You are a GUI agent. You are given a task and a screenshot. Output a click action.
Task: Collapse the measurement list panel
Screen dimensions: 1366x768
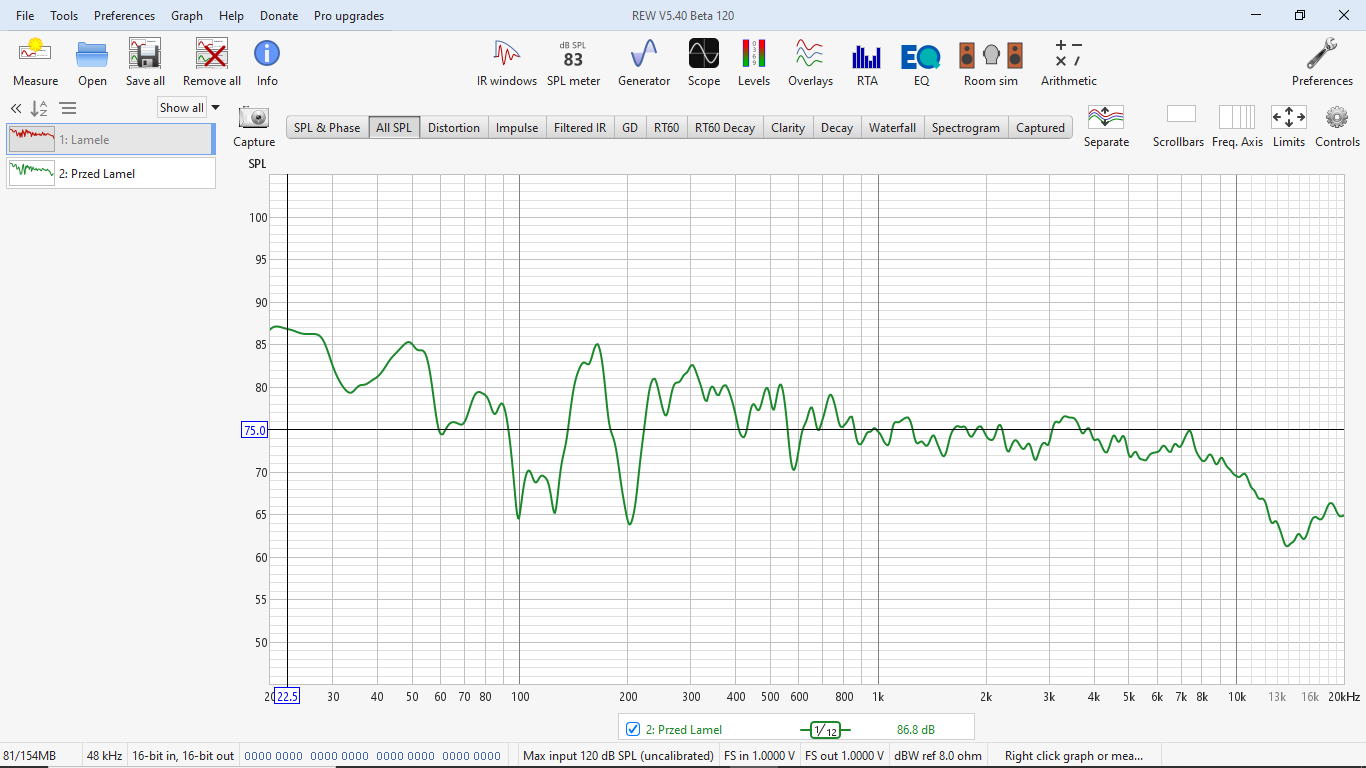pyautogui.click(x=16, y=109)
